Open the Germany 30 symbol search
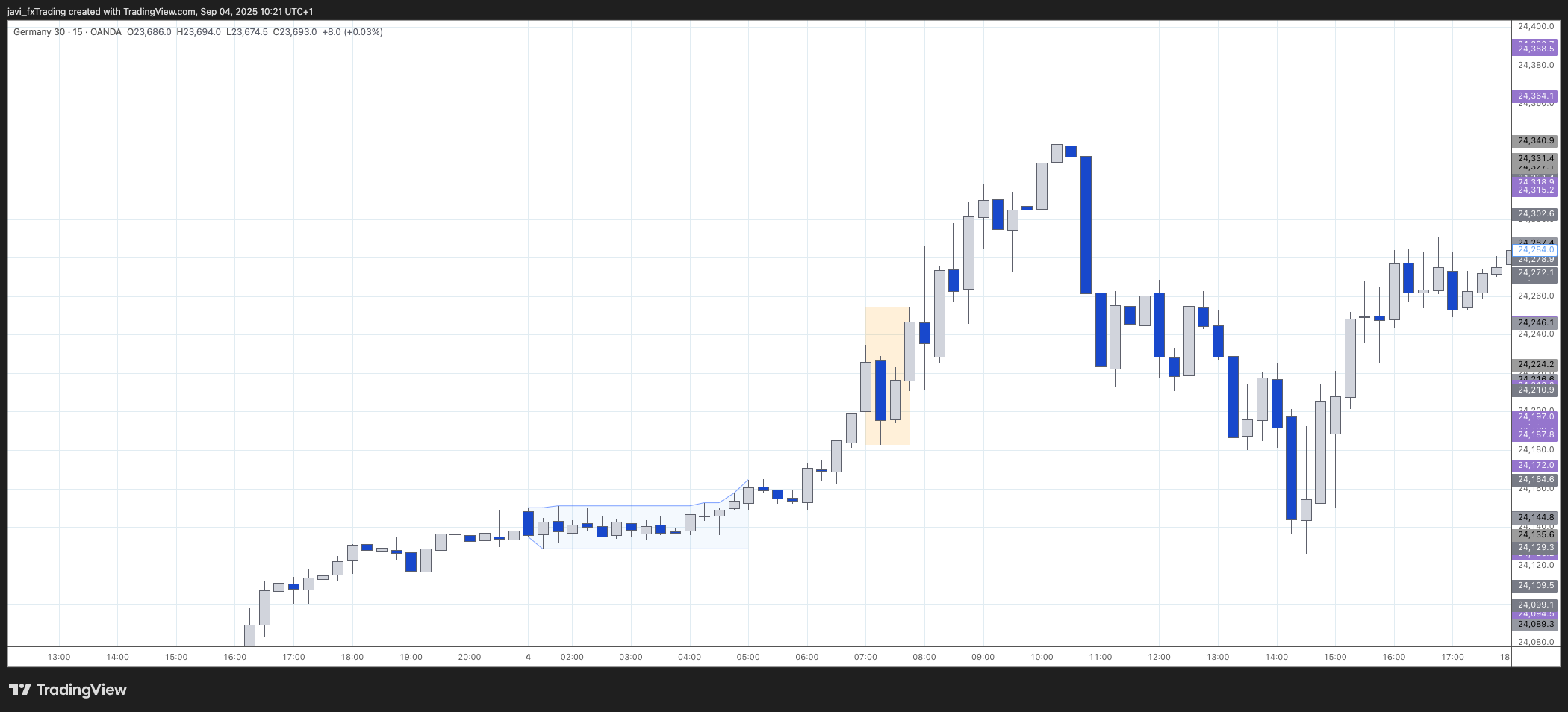Image resolution: width=1568 pixels, height=712 pixels. pos(37,32)
